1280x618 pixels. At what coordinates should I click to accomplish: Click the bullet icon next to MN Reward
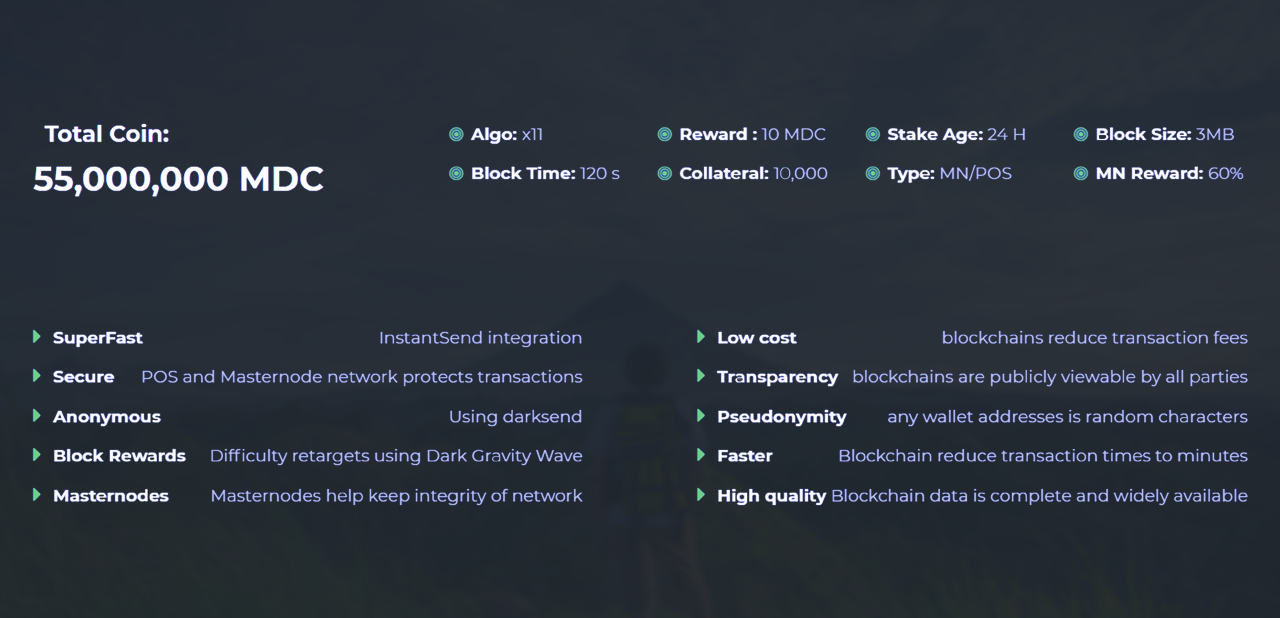click(x=1080, y=174)
